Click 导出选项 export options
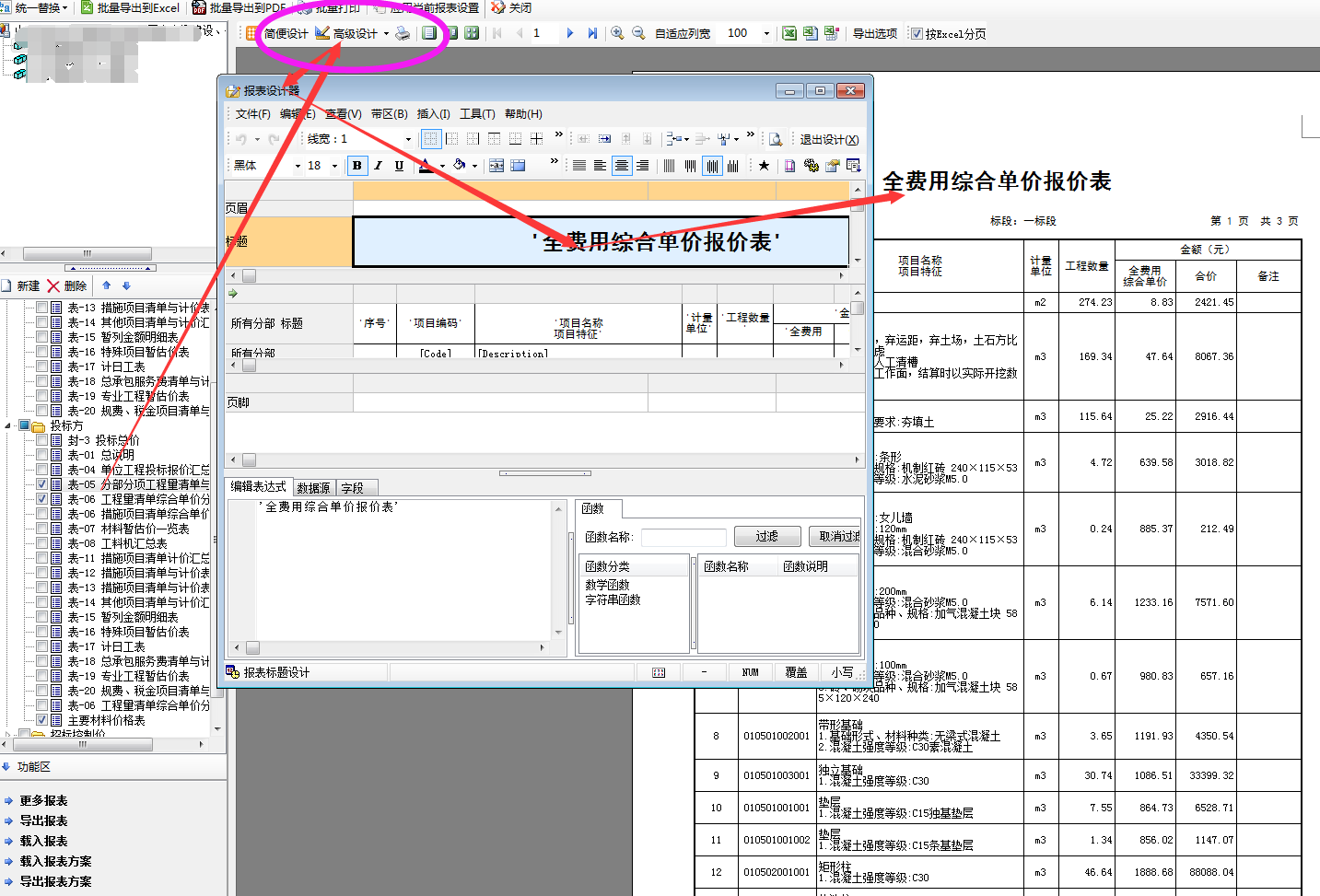Viewport: 1320px width, 896px height. point(874,33)
